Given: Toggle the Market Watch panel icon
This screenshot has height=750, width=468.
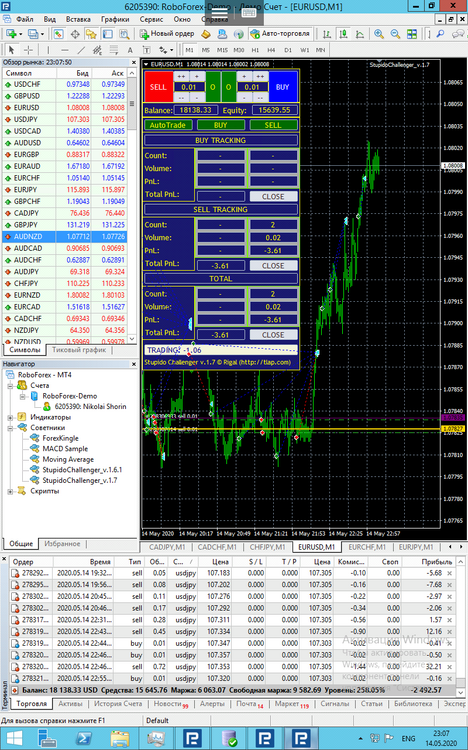Looking at the screenshot, I should [58, 34].
